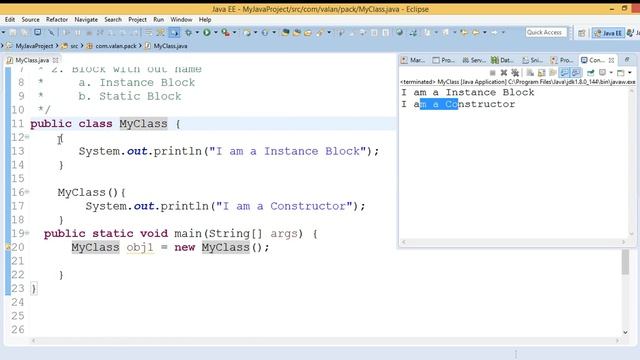Viewport: 640px width, 360px height.
Task: Collapse the instance block at line 12
Action: click(x=27, y=137)
